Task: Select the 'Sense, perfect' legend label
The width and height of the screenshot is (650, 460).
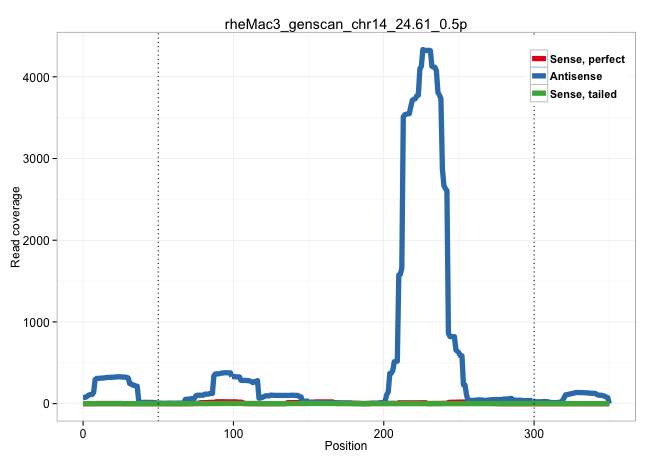Action: 587,59
